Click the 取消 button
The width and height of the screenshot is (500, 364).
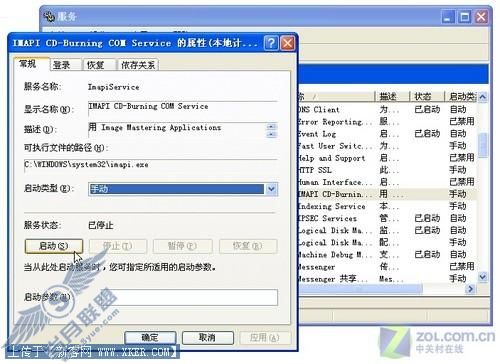(x=208, y=338)
